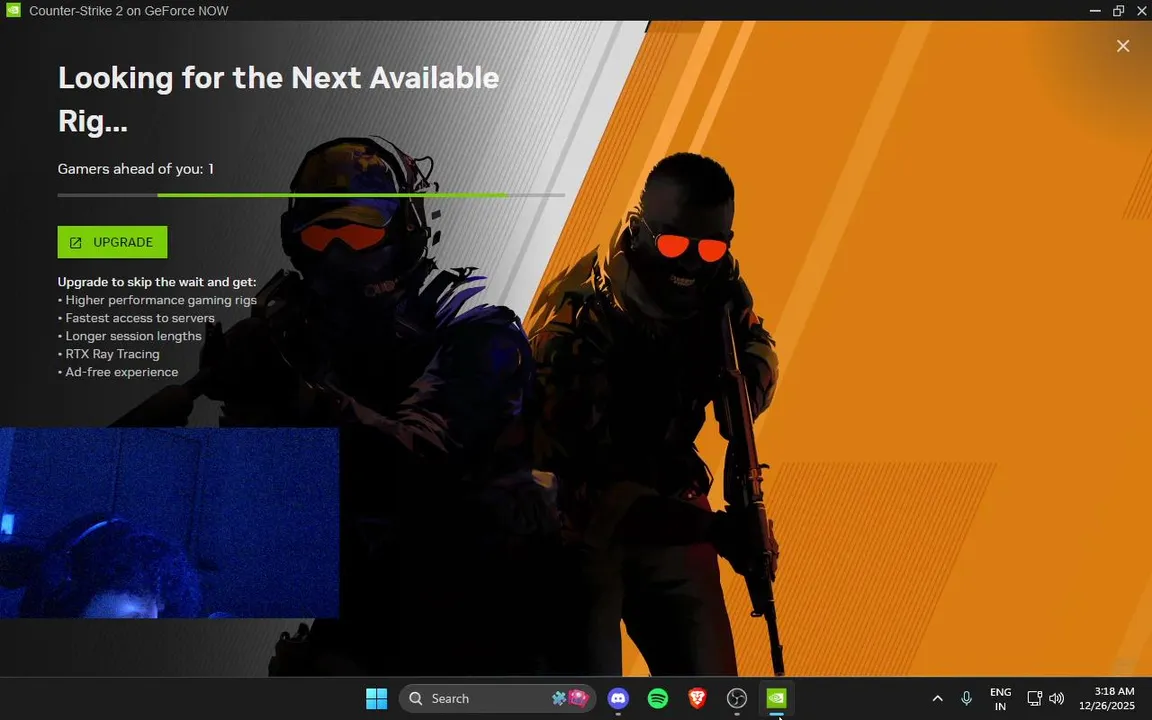Click the green UPGRADE button

112,242
